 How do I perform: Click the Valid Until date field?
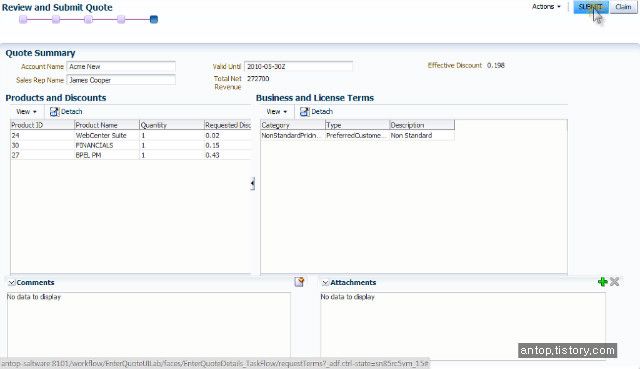pyautogui.click(x=298, y=67)
